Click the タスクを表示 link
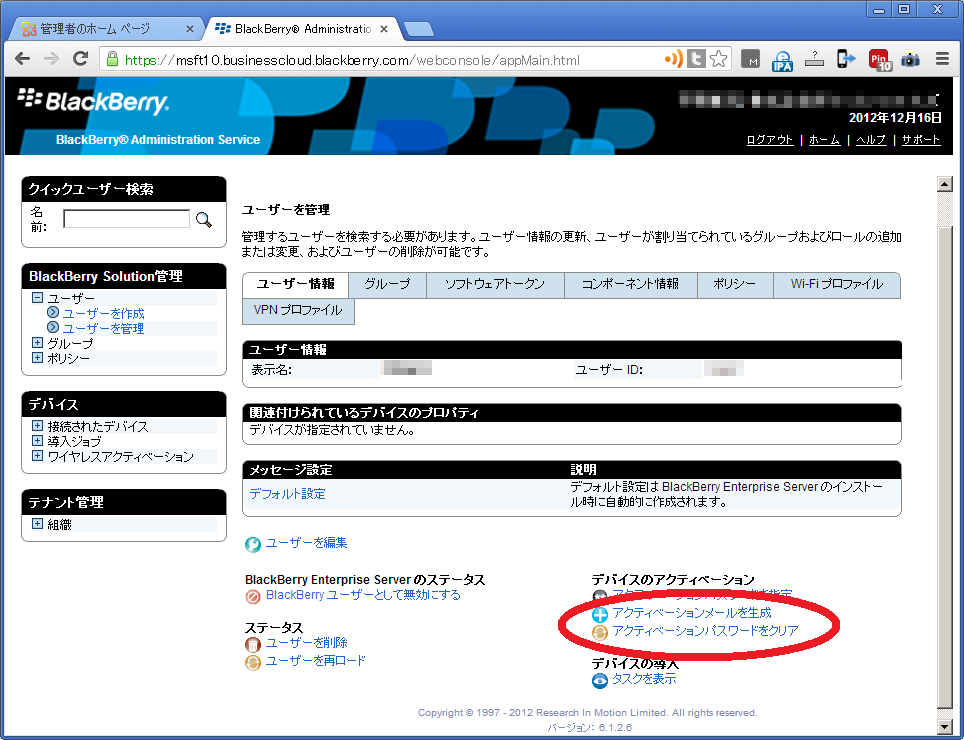This screenshot has width=964, height=740. tap(644, 680)
